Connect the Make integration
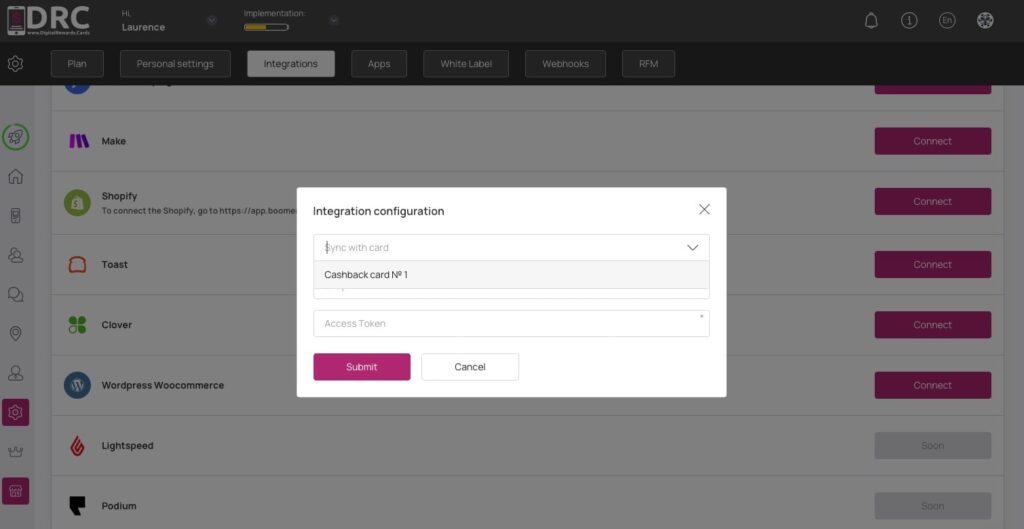The image size is (1024, 529). pos(933,141)
